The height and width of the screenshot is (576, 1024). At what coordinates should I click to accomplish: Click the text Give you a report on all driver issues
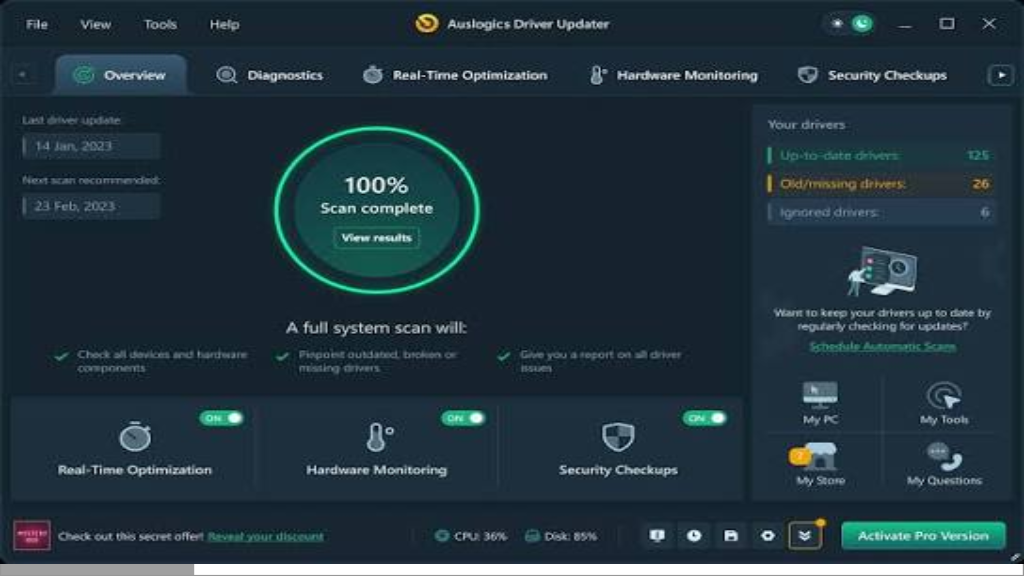[600, 361]
